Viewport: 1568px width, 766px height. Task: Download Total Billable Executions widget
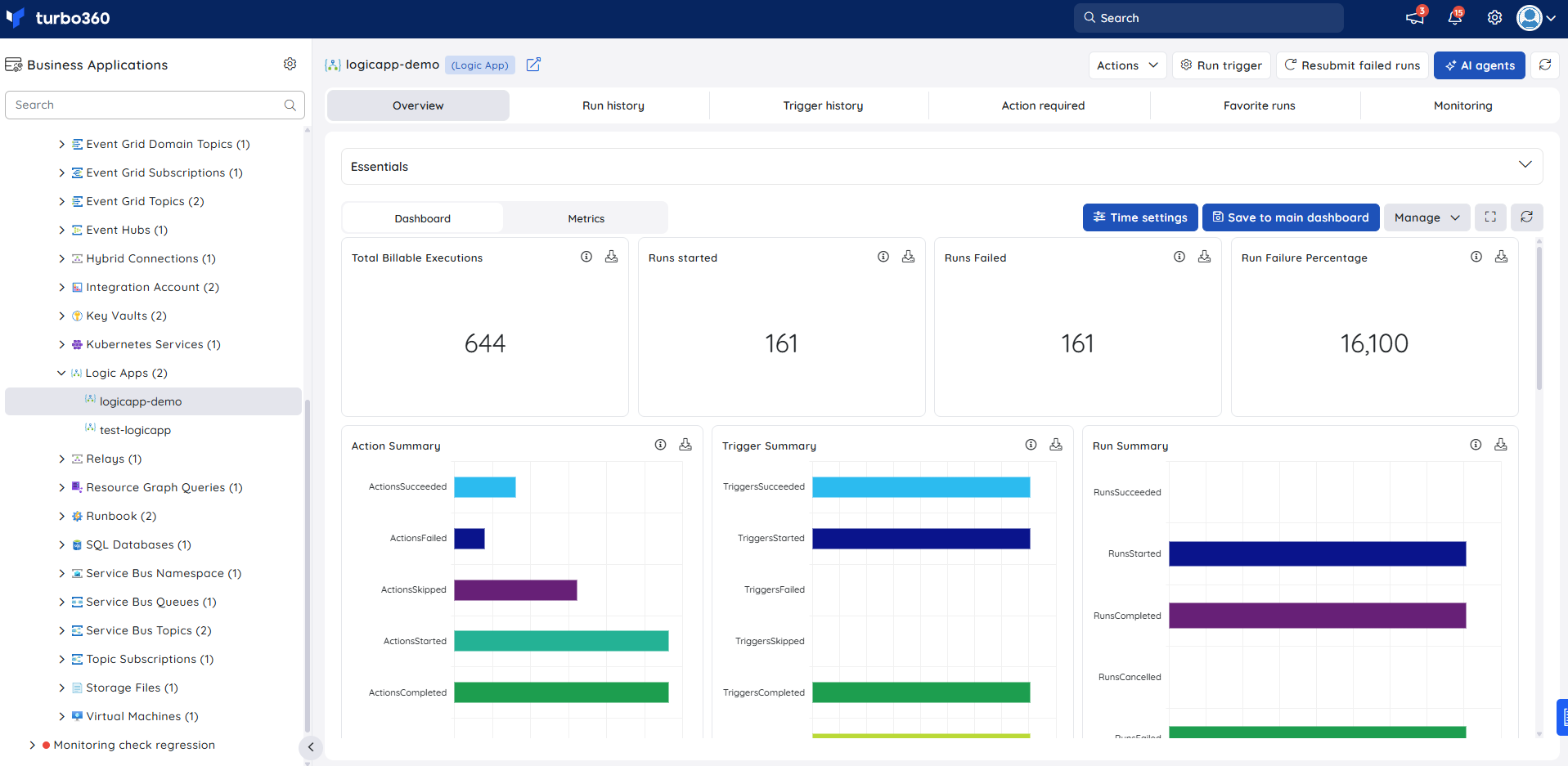click(611, 257)
